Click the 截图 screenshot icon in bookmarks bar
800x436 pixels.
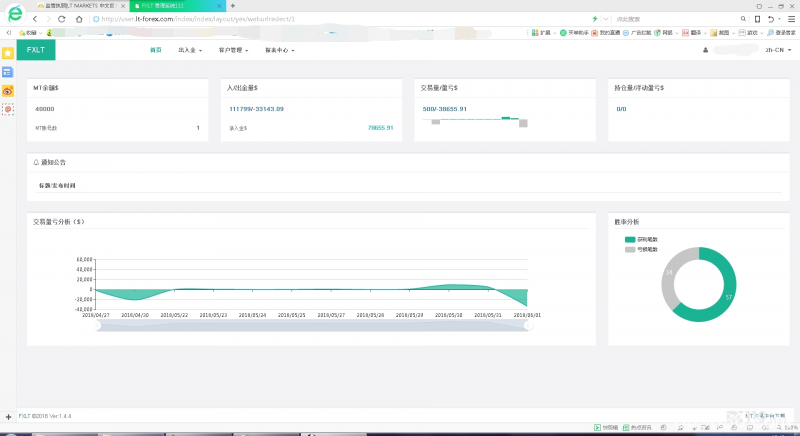tap(713, 33)
